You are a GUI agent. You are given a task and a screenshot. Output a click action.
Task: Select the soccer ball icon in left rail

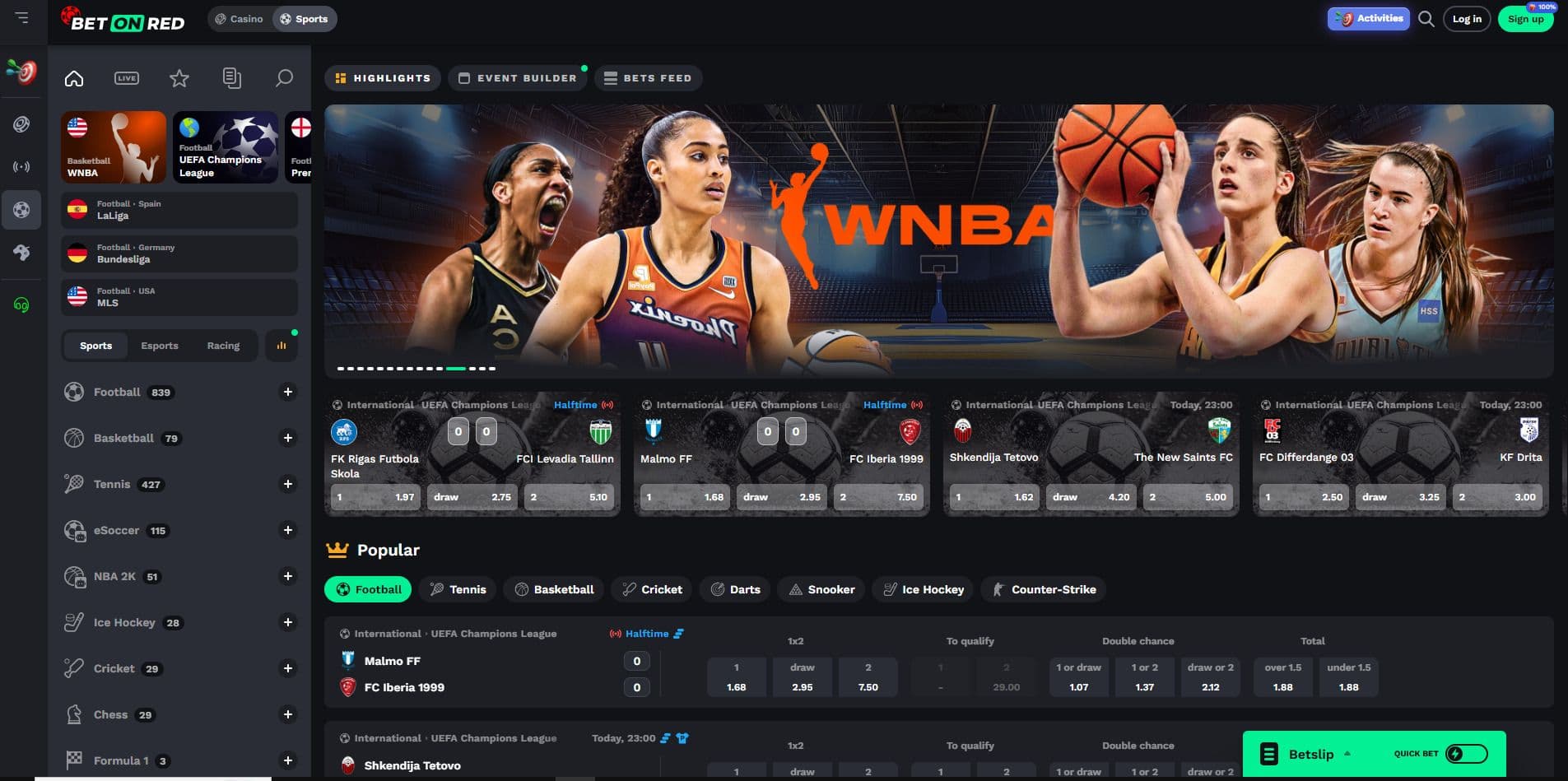(22, 209)
